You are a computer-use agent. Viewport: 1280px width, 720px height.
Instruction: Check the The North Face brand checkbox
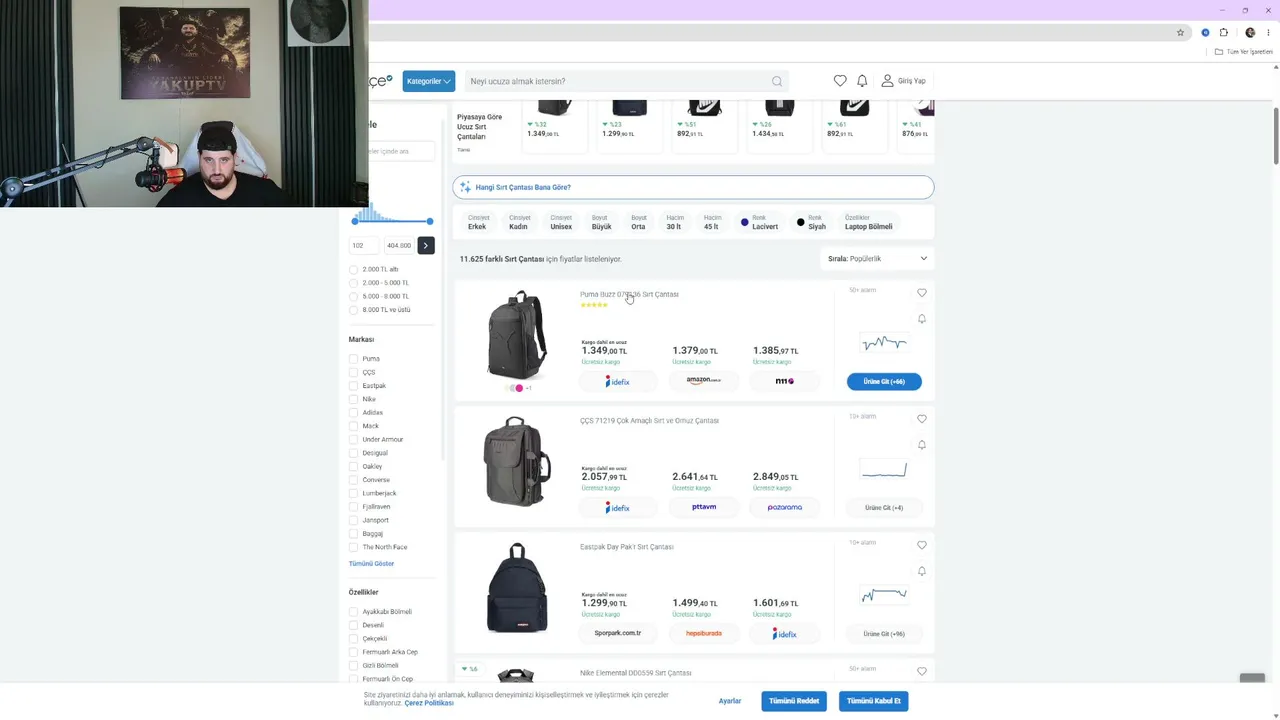point(353,548)
